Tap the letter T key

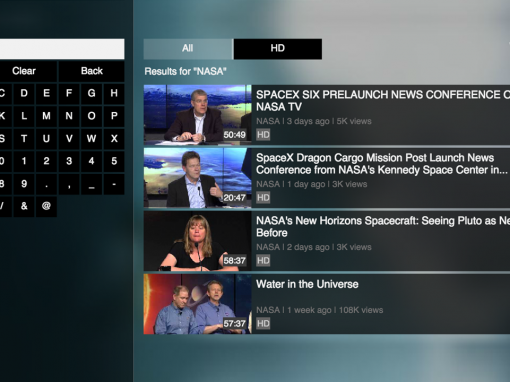(x=24, y=138)
